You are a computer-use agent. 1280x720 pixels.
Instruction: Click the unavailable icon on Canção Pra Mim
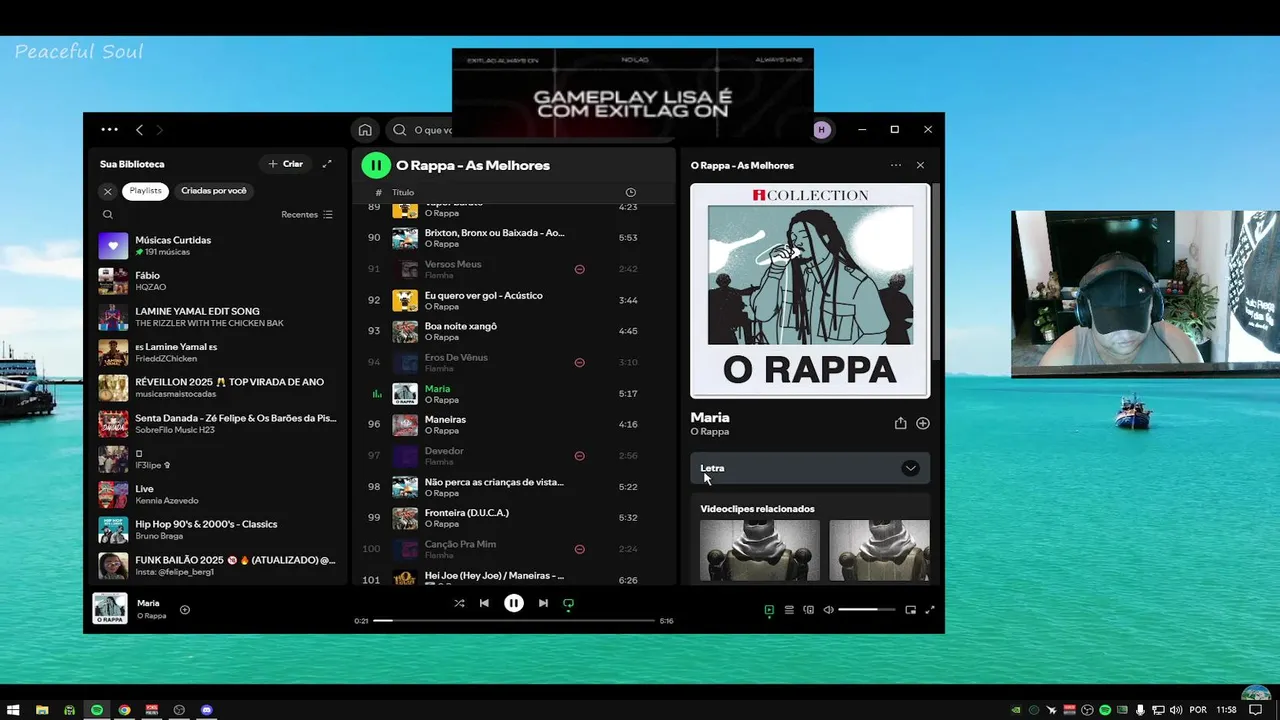(x=579, y=549)
